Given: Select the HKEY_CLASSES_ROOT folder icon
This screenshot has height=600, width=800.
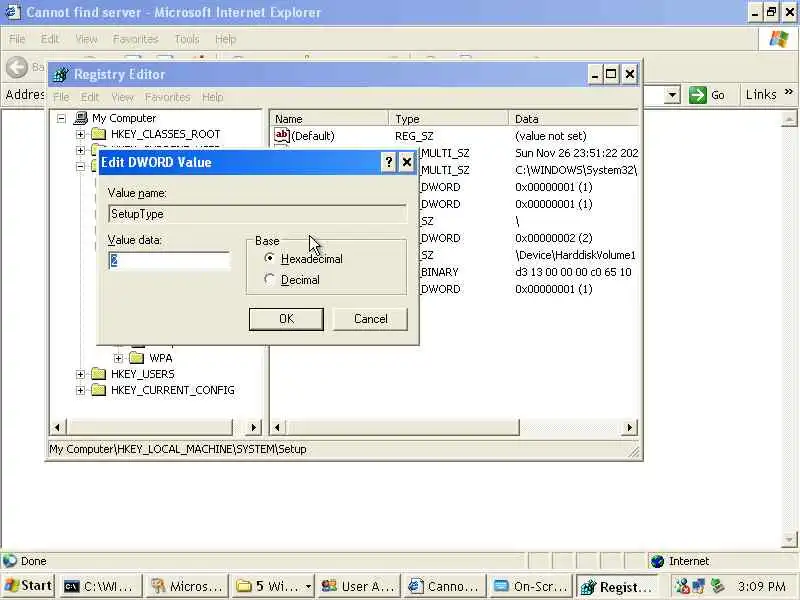Looking at the screenshot, I should pos(98,134).
